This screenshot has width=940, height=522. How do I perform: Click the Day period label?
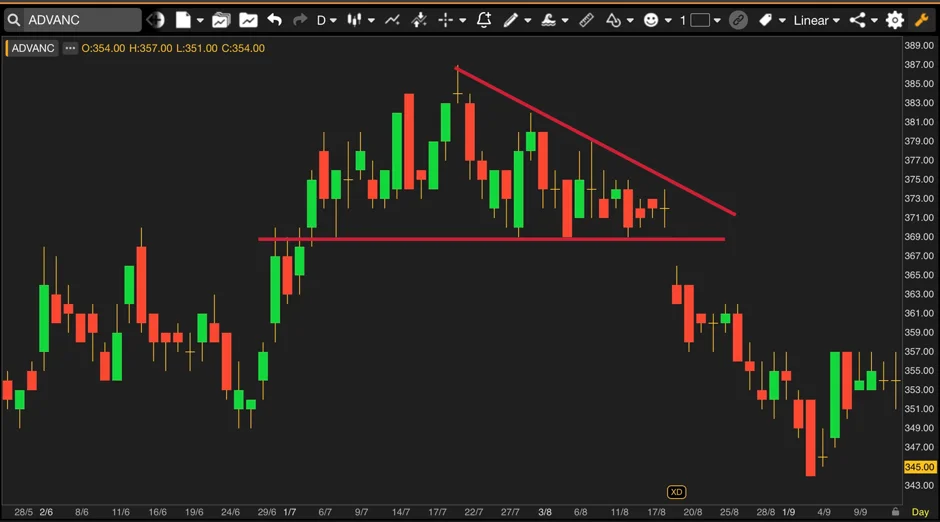click(920, 512)
